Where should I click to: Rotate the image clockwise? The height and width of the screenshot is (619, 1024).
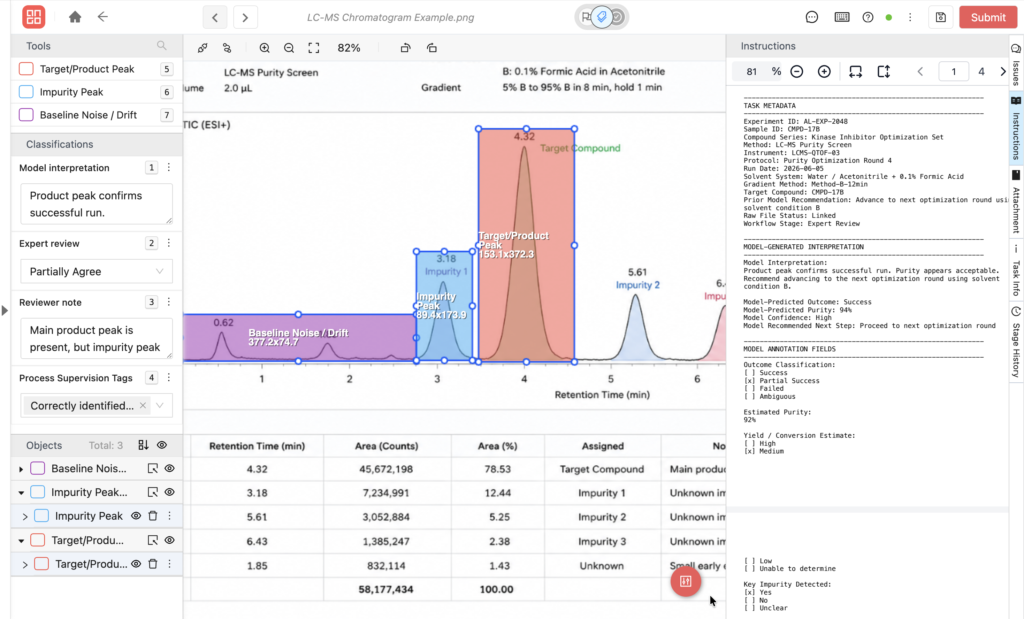point(406,48)
